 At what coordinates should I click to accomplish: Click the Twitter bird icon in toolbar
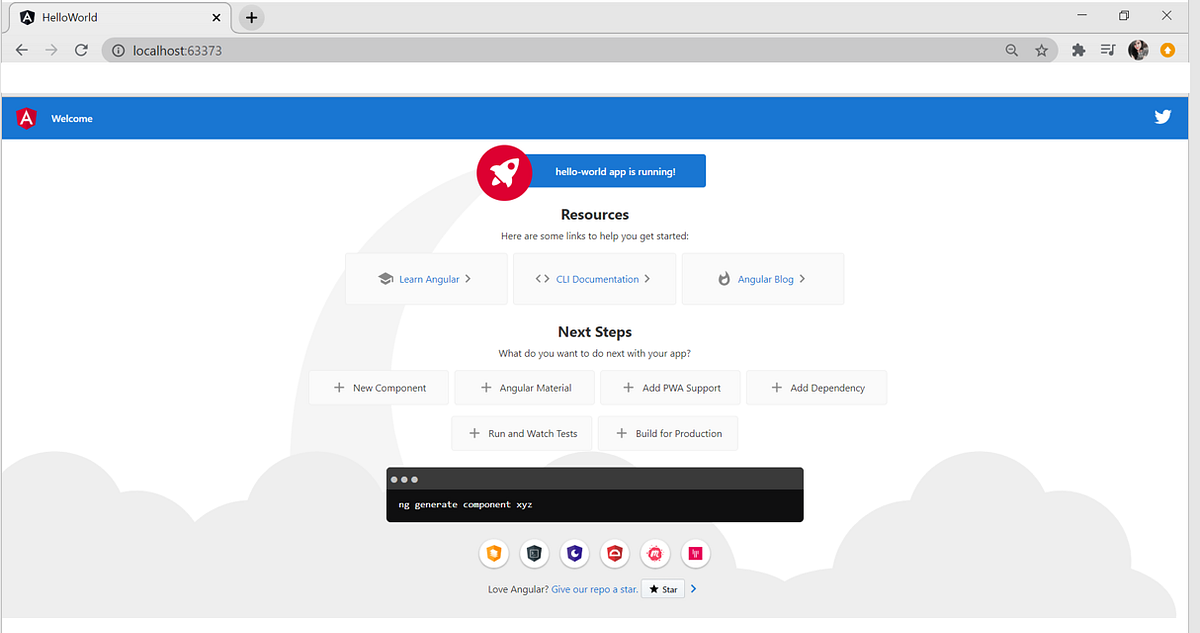[x=1162, y=116]
